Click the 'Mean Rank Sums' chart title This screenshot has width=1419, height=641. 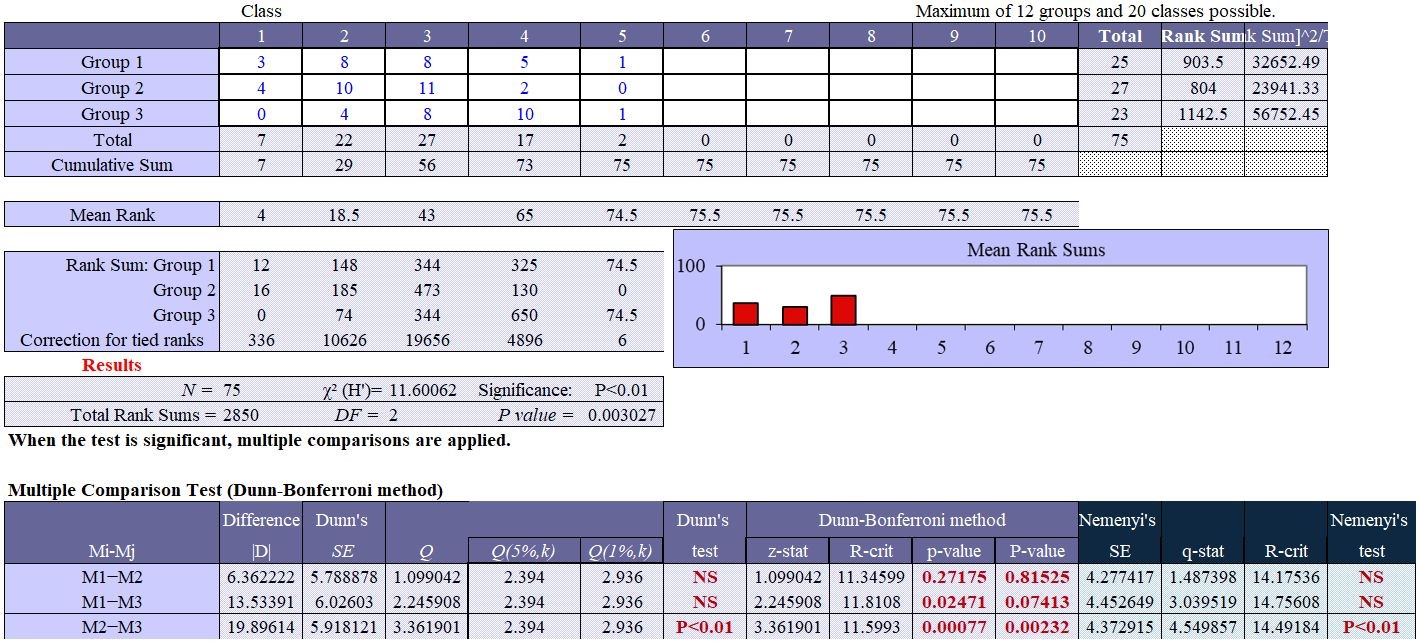1036,250
